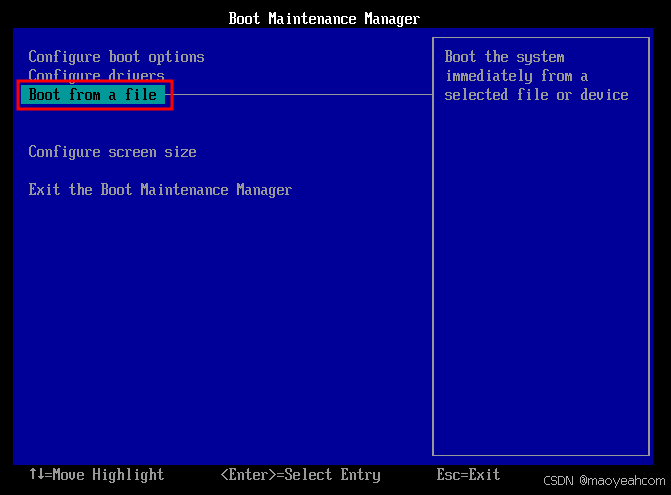The image size is (671, 495).
Task: Select Configure boot options entry
Action: (116, 57)
